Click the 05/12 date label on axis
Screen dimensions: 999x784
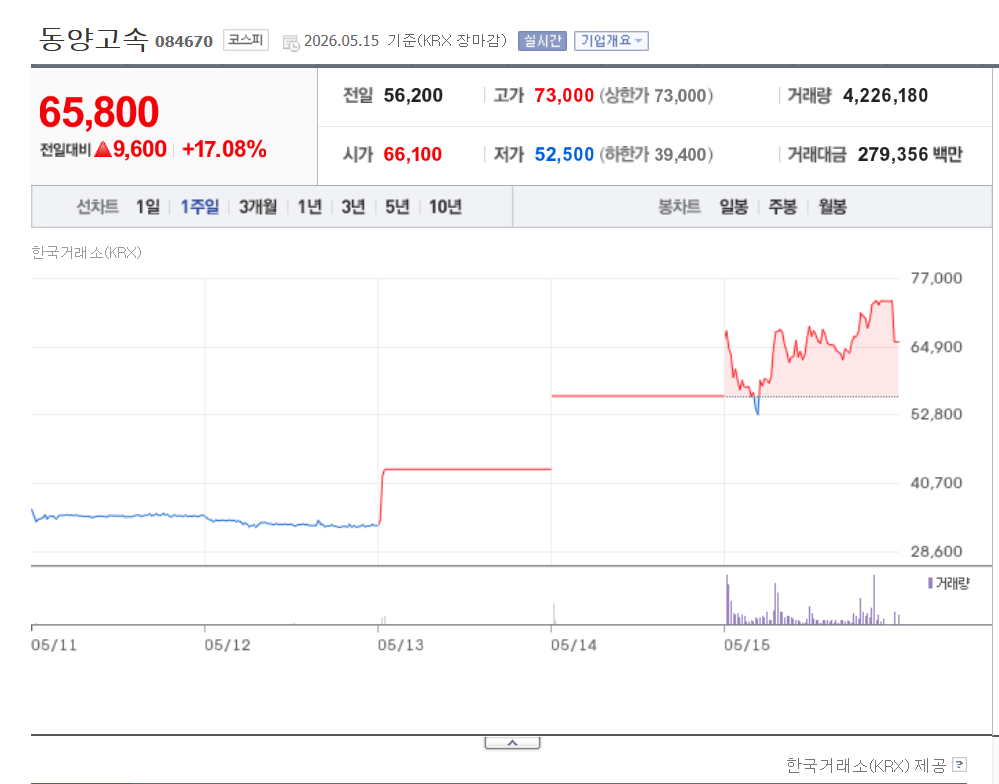227,645
